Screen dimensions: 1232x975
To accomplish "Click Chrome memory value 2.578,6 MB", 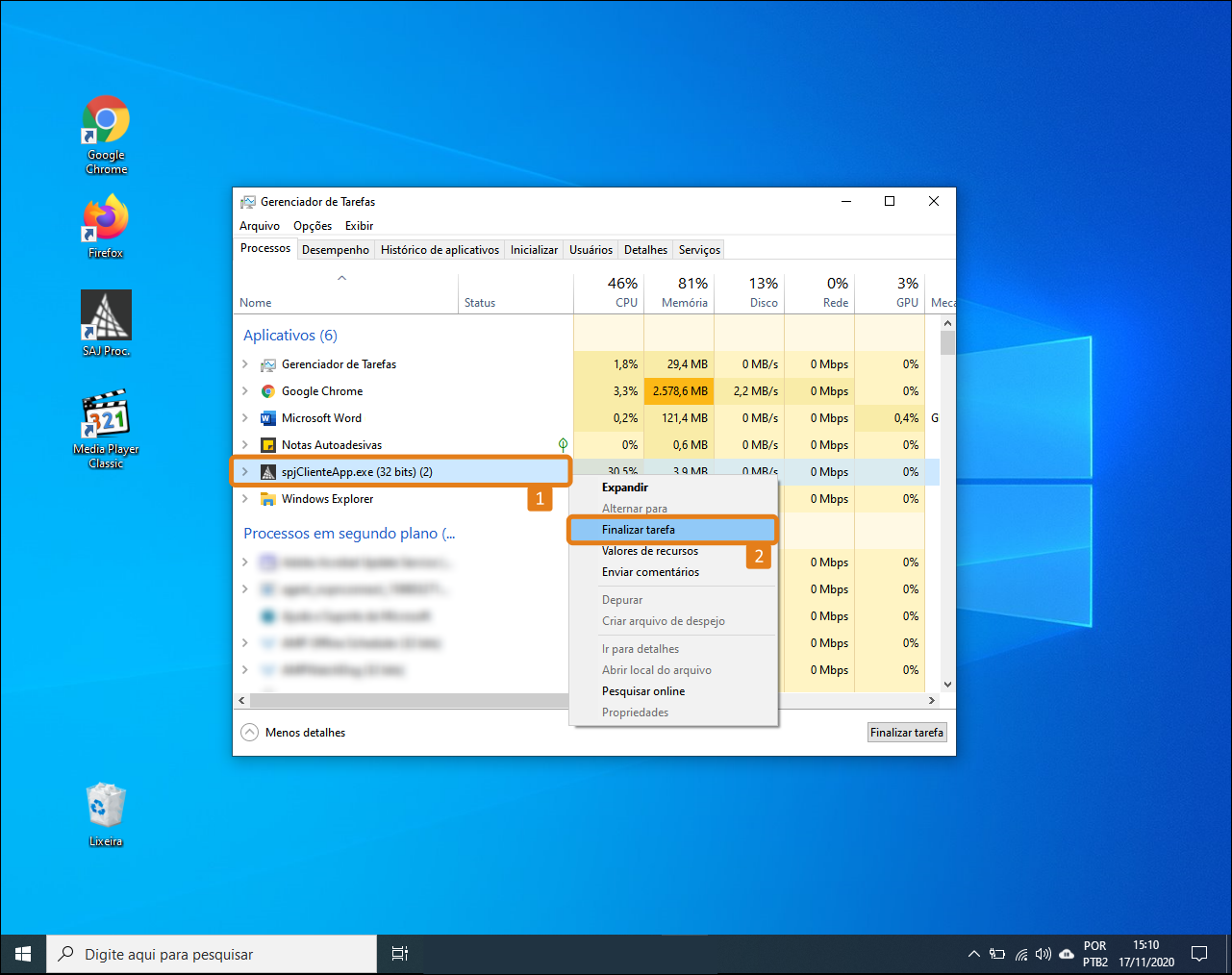I will pyautogui.click(x=679, y=391).
